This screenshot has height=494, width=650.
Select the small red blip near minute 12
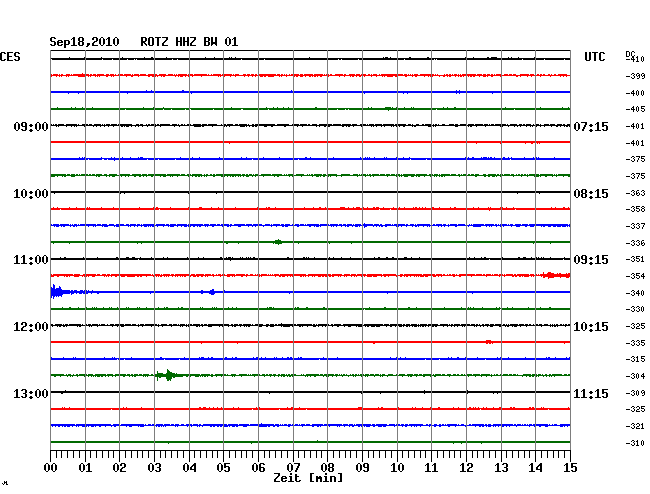pos(489,342)
